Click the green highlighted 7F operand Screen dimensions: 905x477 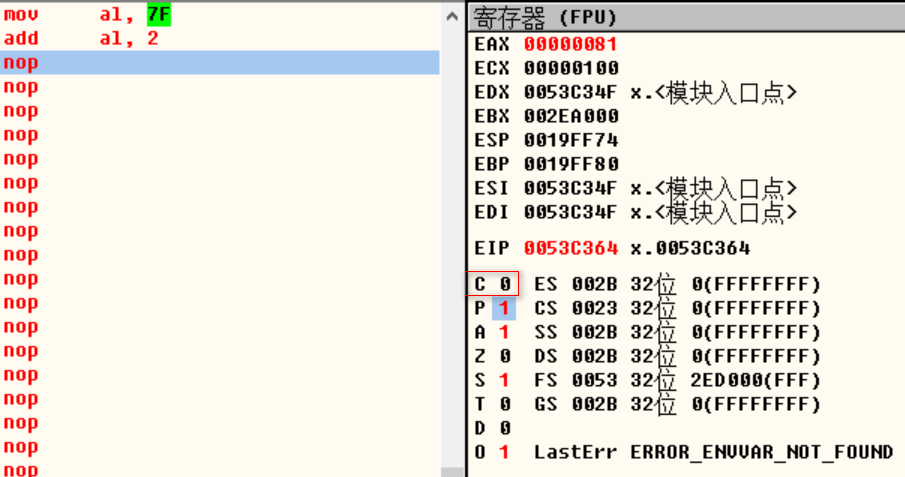tap(159, 14)
